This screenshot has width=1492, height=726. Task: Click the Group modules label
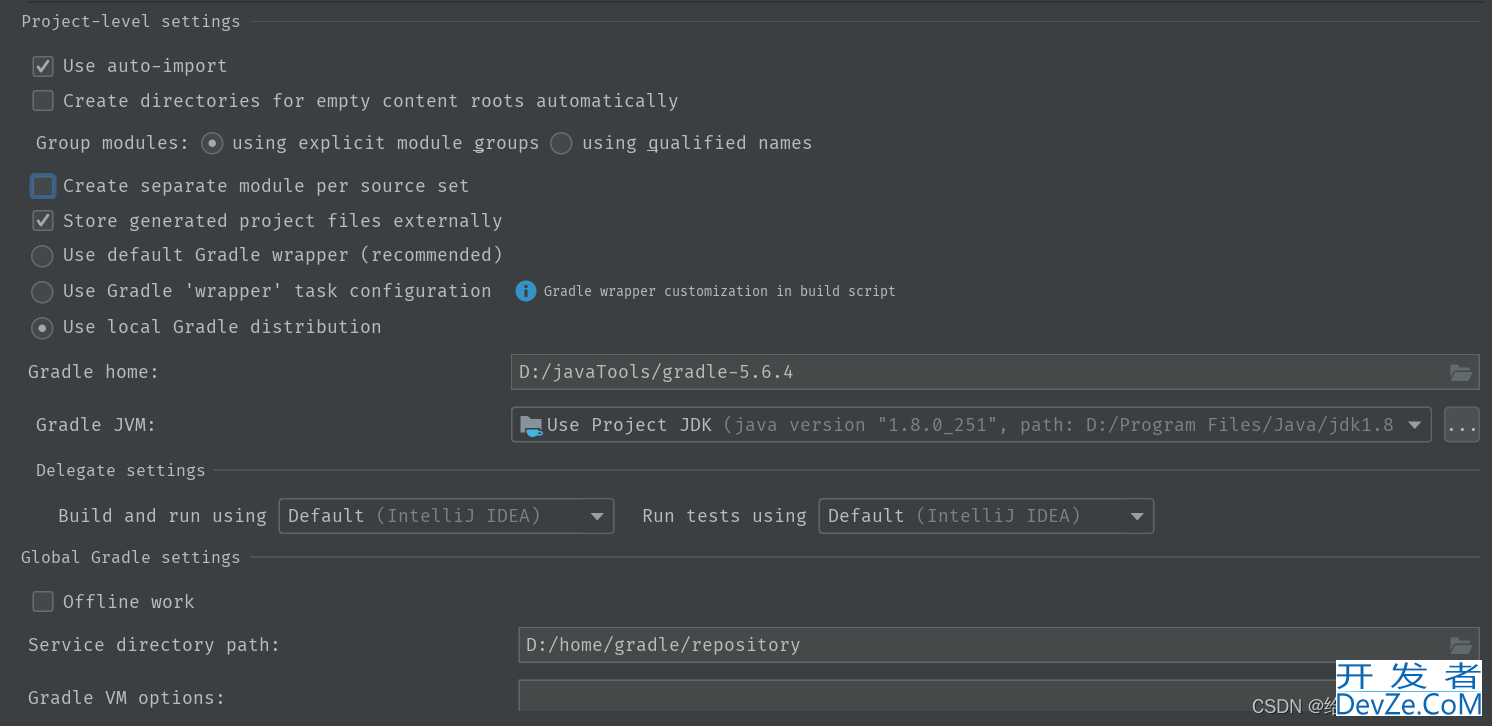(112, 143)
